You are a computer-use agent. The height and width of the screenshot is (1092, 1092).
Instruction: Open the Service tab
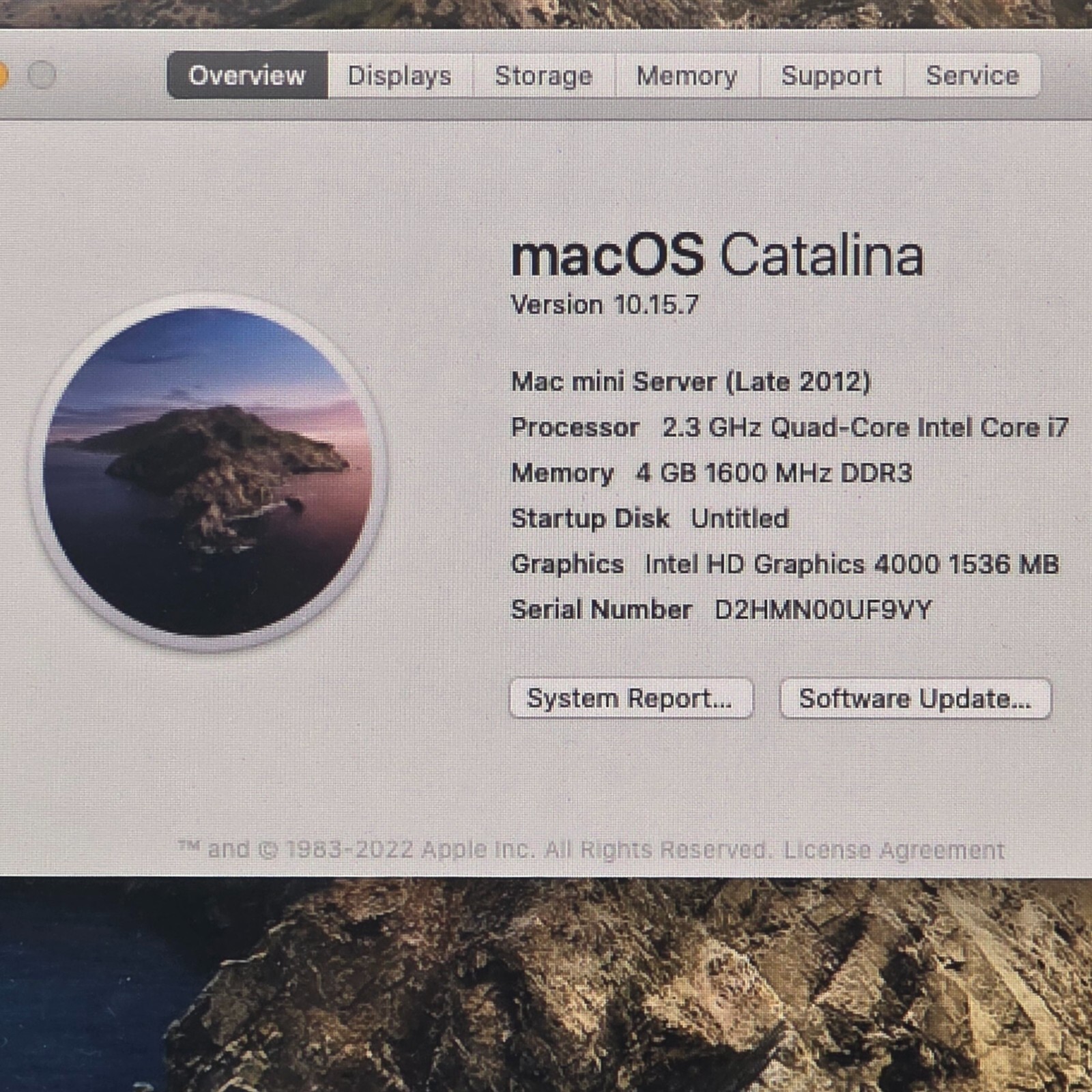973,75
